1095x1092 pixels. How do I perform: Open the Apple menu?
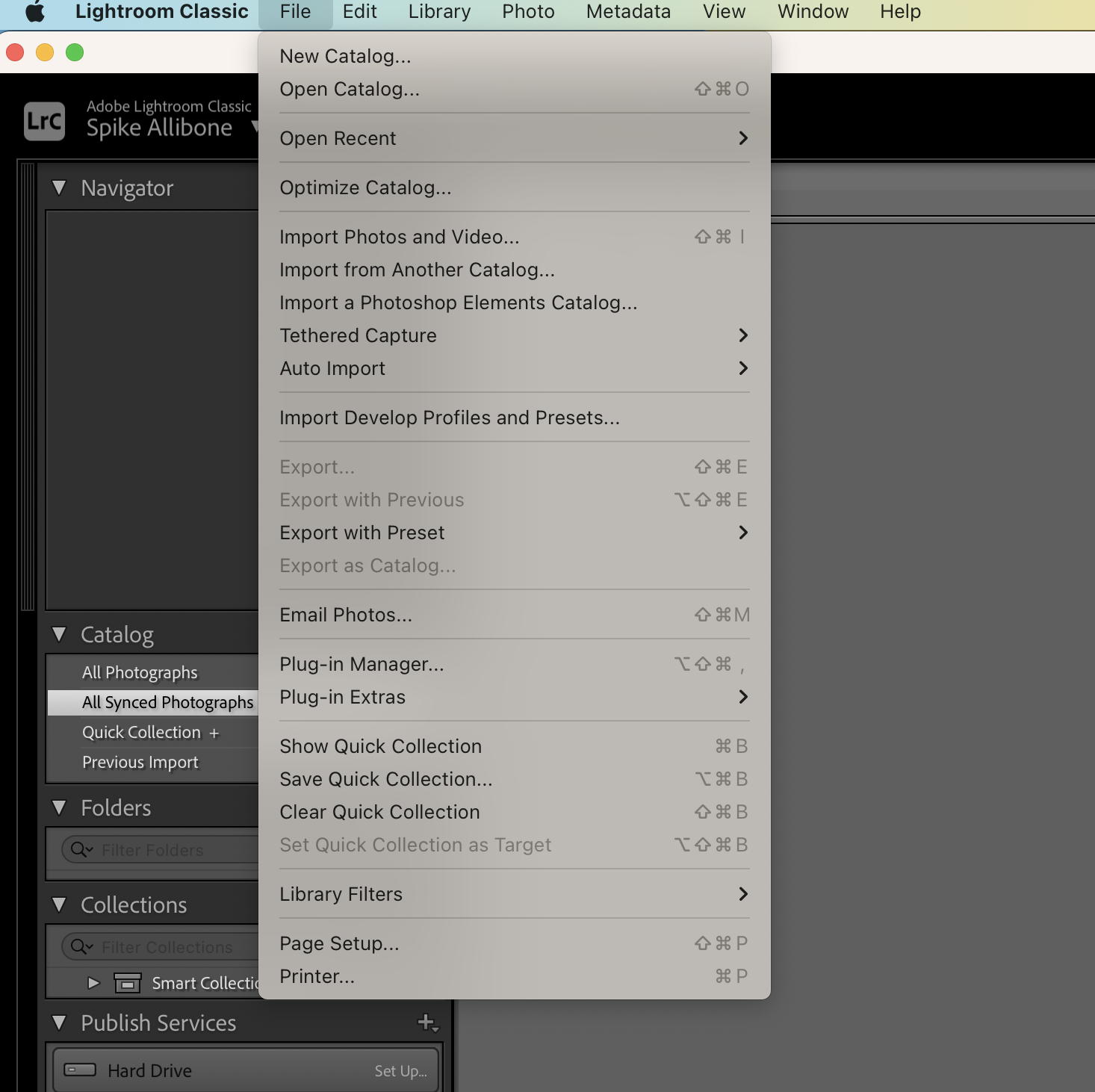coord(35,12)
